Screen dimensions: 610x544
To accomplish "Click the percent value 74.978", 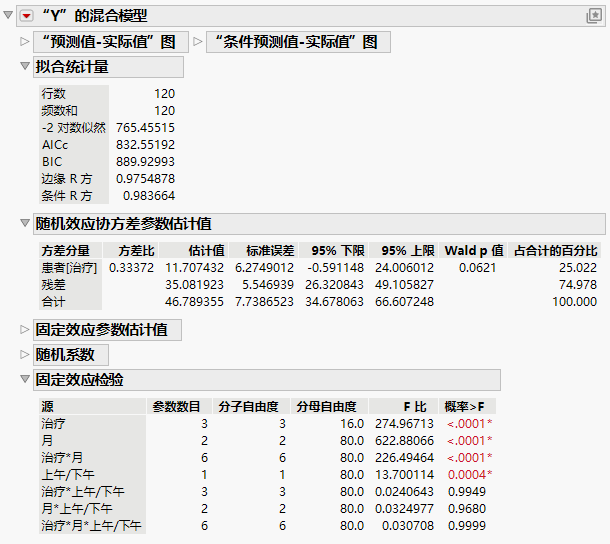I will (578, 285).
